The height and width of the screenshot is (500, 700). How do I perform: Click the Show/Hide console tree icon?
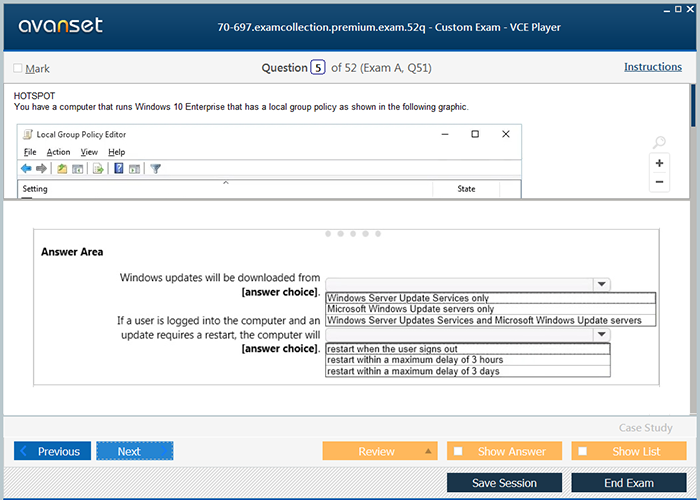(x=78, y=169)
